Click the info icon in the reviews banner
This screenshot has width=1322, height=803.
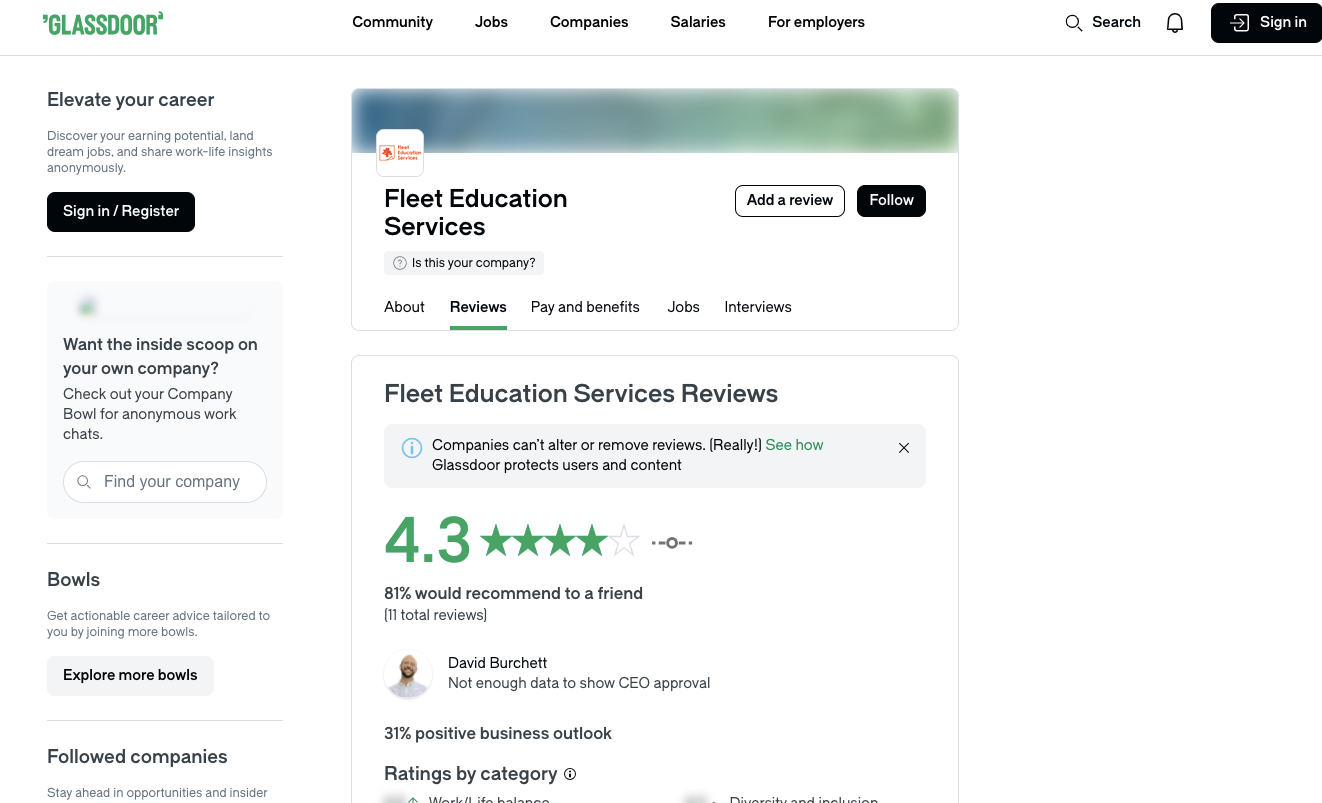(412, 448)
